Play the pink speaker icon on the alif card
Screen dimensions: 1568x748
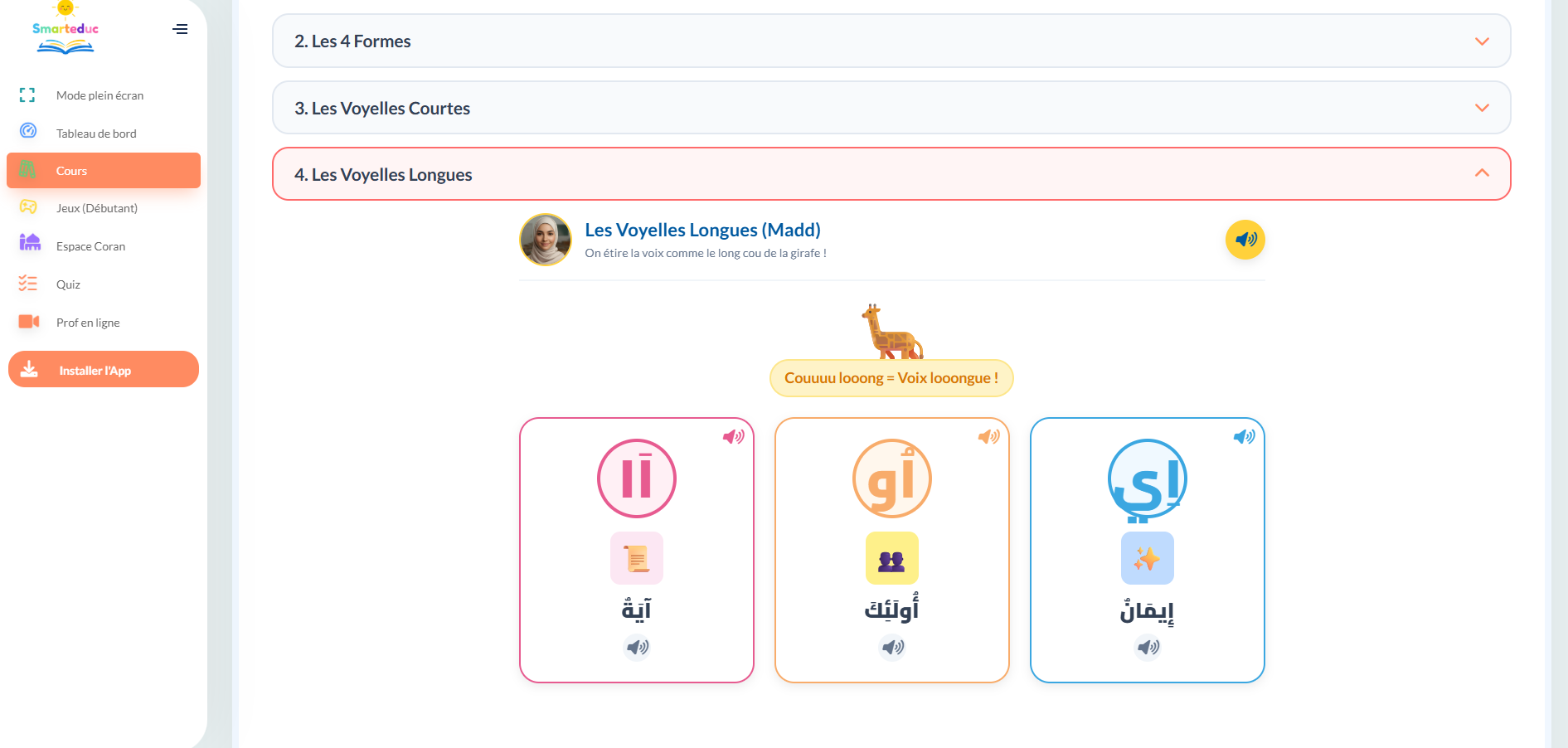coord(733,436)
